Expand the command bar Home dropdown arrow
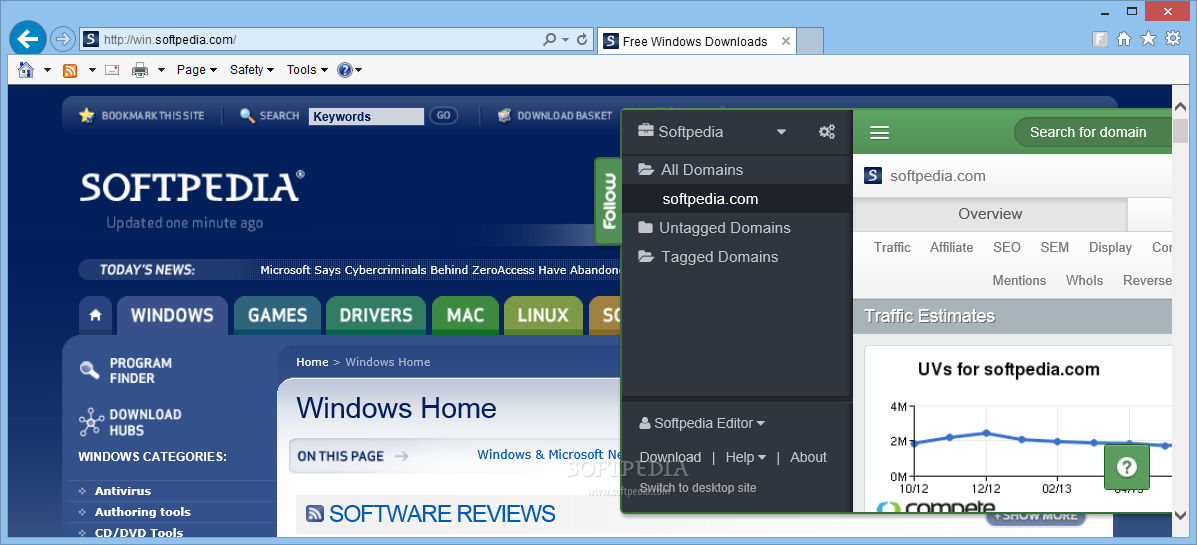The width and height of the screenshot is (1197, 545). [47, 70]
